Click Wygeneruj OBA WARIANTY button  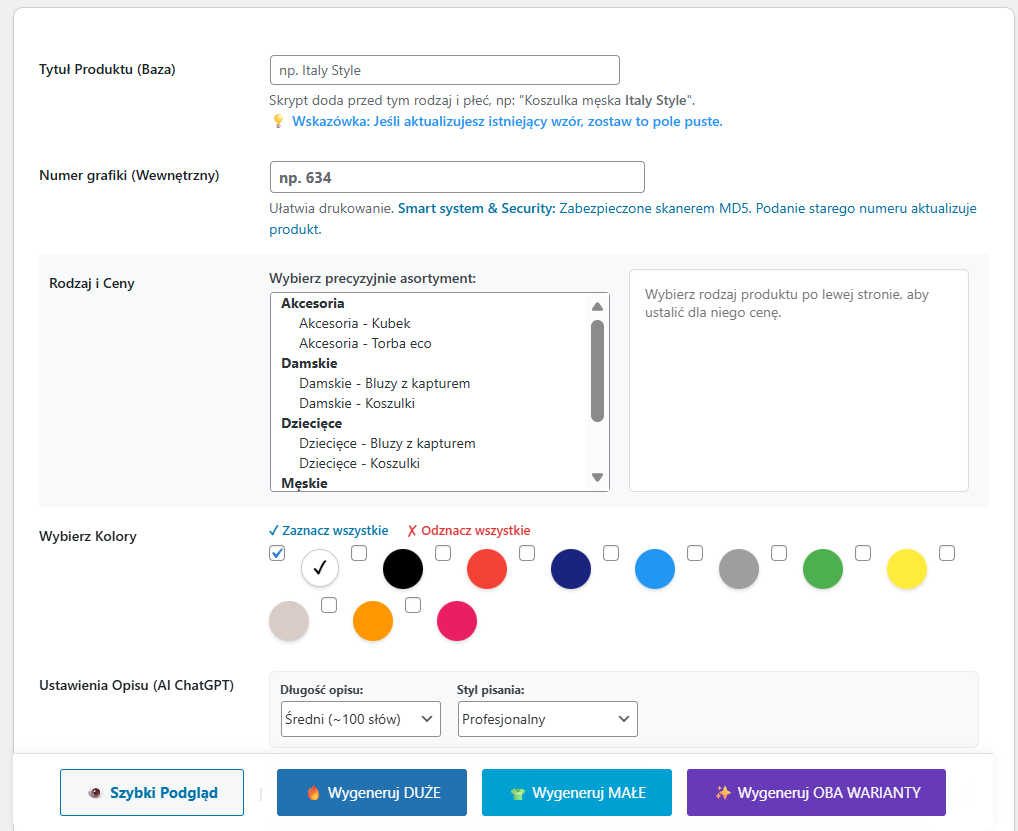(816, 793)
